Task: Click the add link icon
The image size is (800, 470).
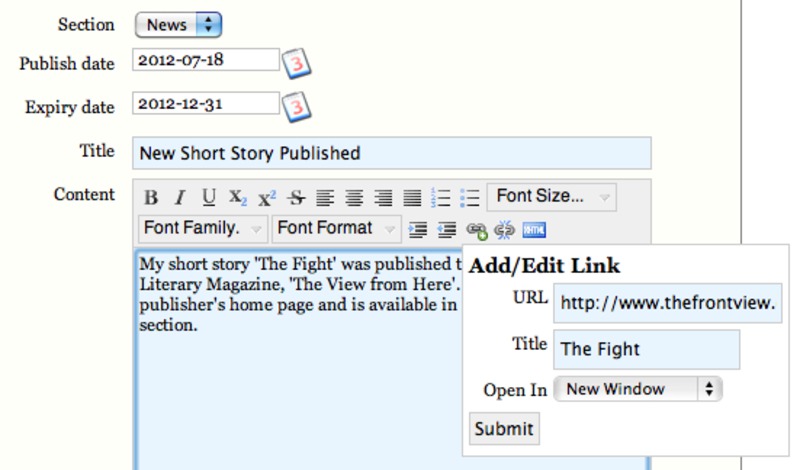Action: click(477, 230)
